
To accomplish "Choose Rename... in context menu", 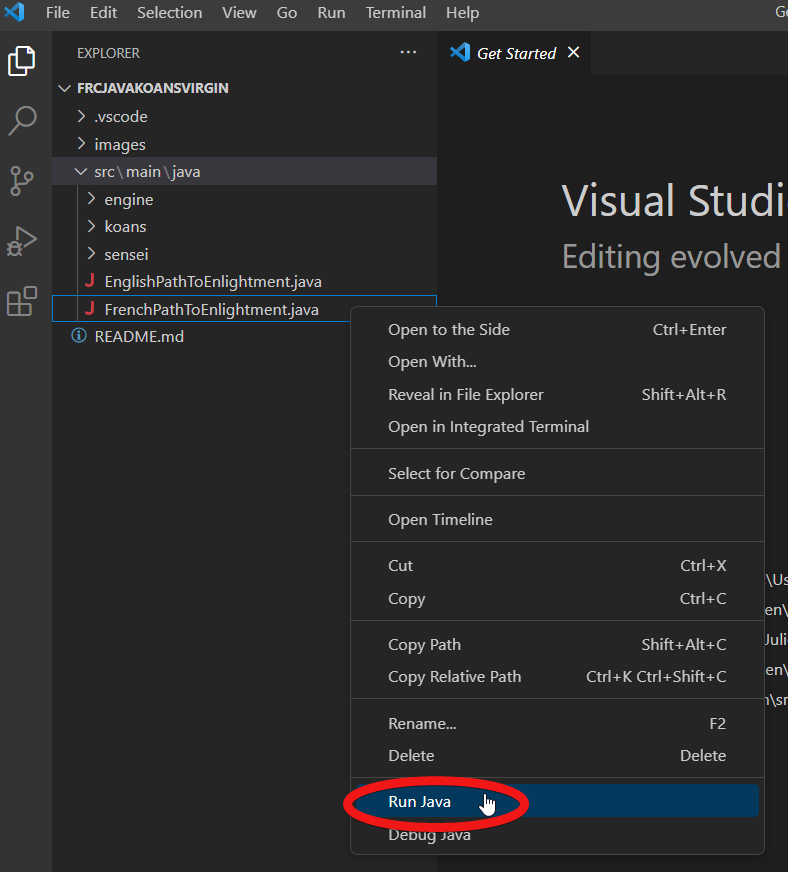I will click(x=557, y=724).
